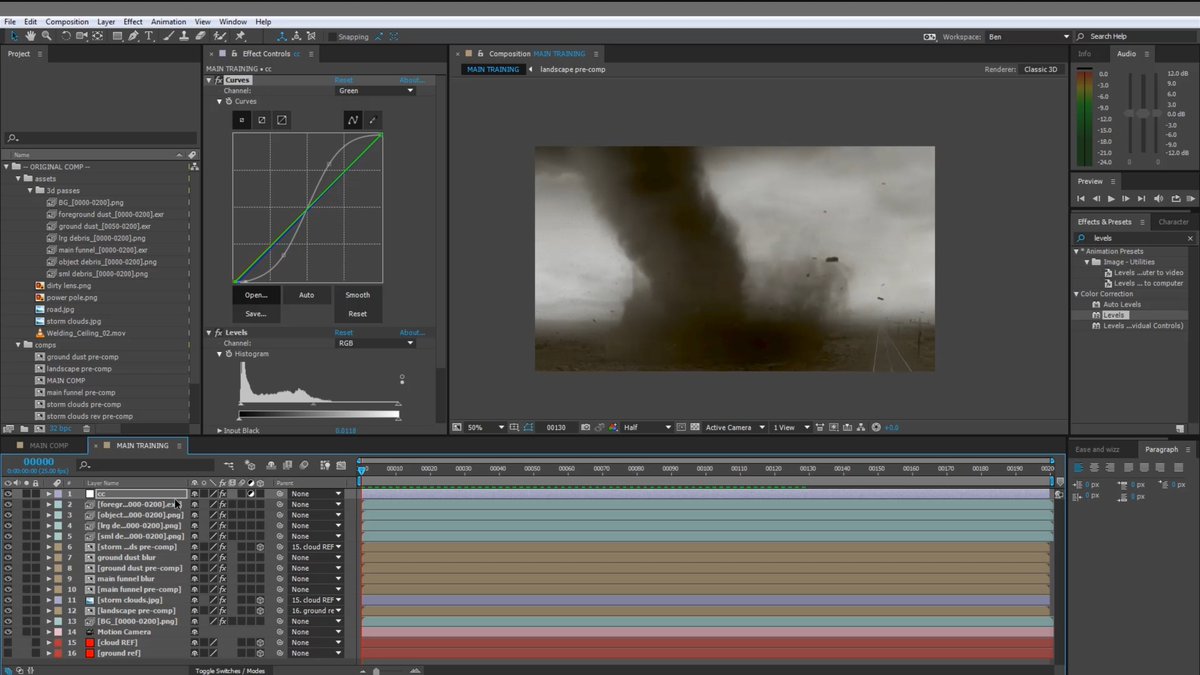Open the parent dropdown for storm clouds.jpg layer

pos(316,600)
